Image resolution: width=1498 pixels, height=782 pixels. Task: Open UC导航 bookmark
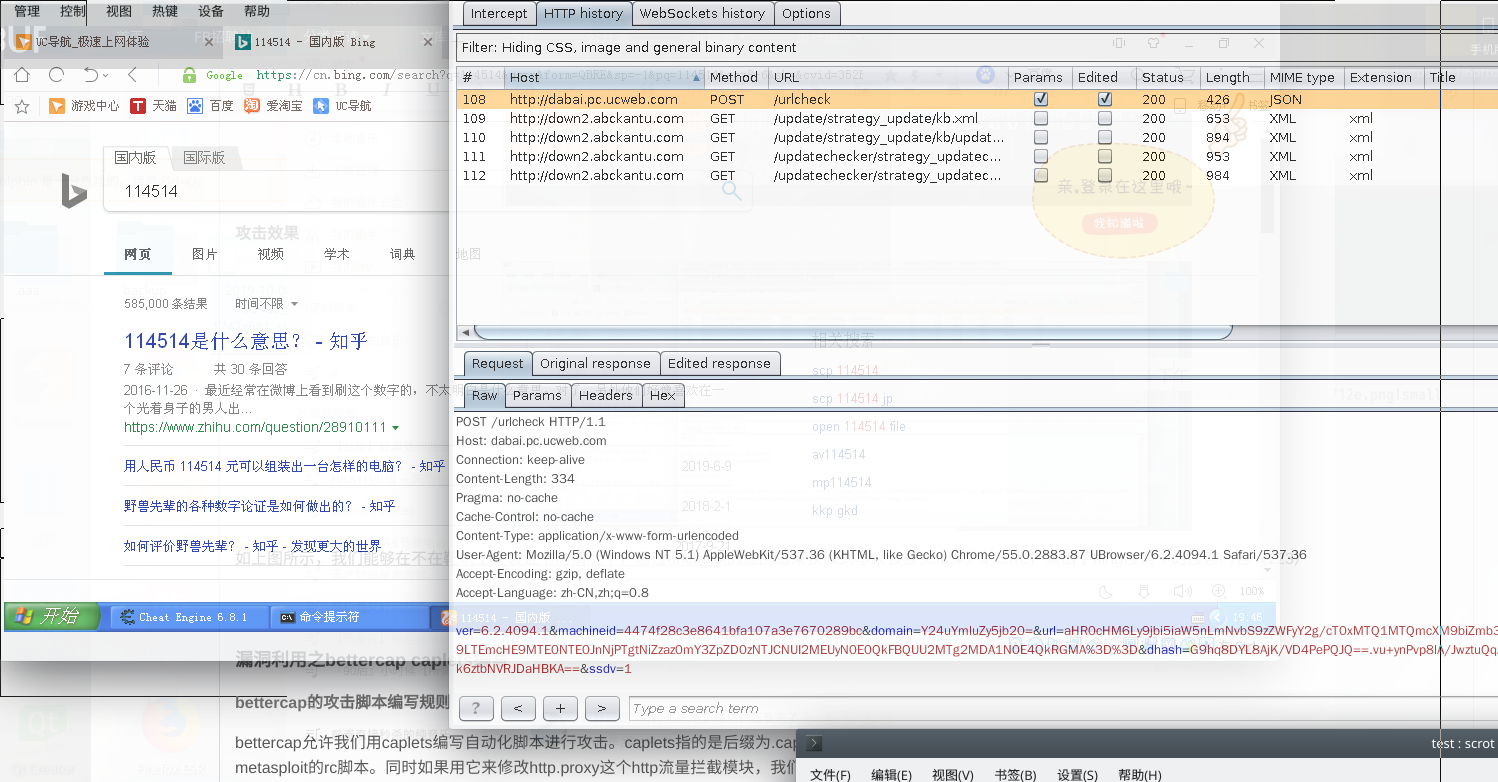[342, 105]
